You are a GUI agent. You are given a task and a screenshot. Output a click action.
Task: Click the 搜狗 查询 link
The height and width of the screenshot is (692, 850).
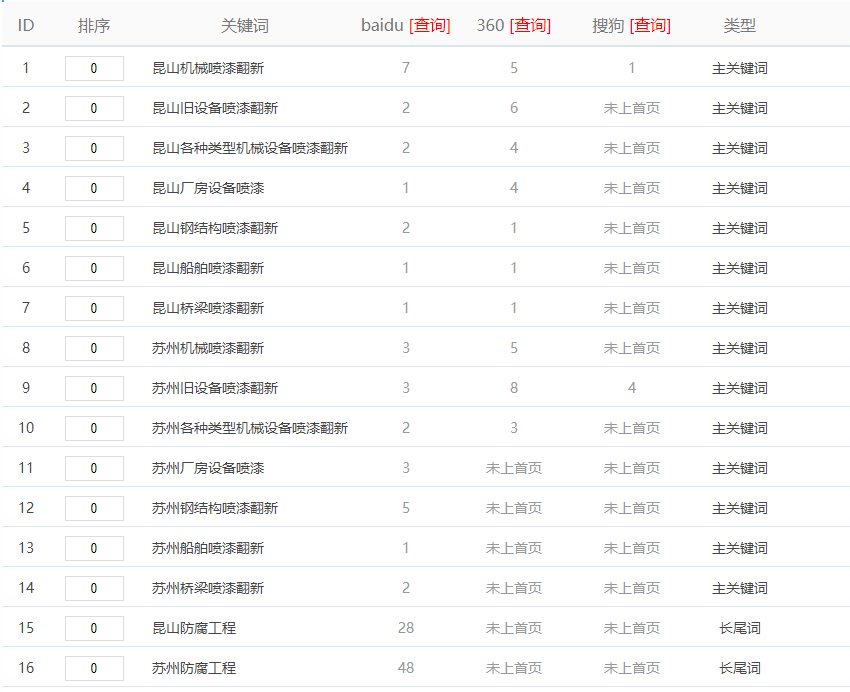[650, 26]
